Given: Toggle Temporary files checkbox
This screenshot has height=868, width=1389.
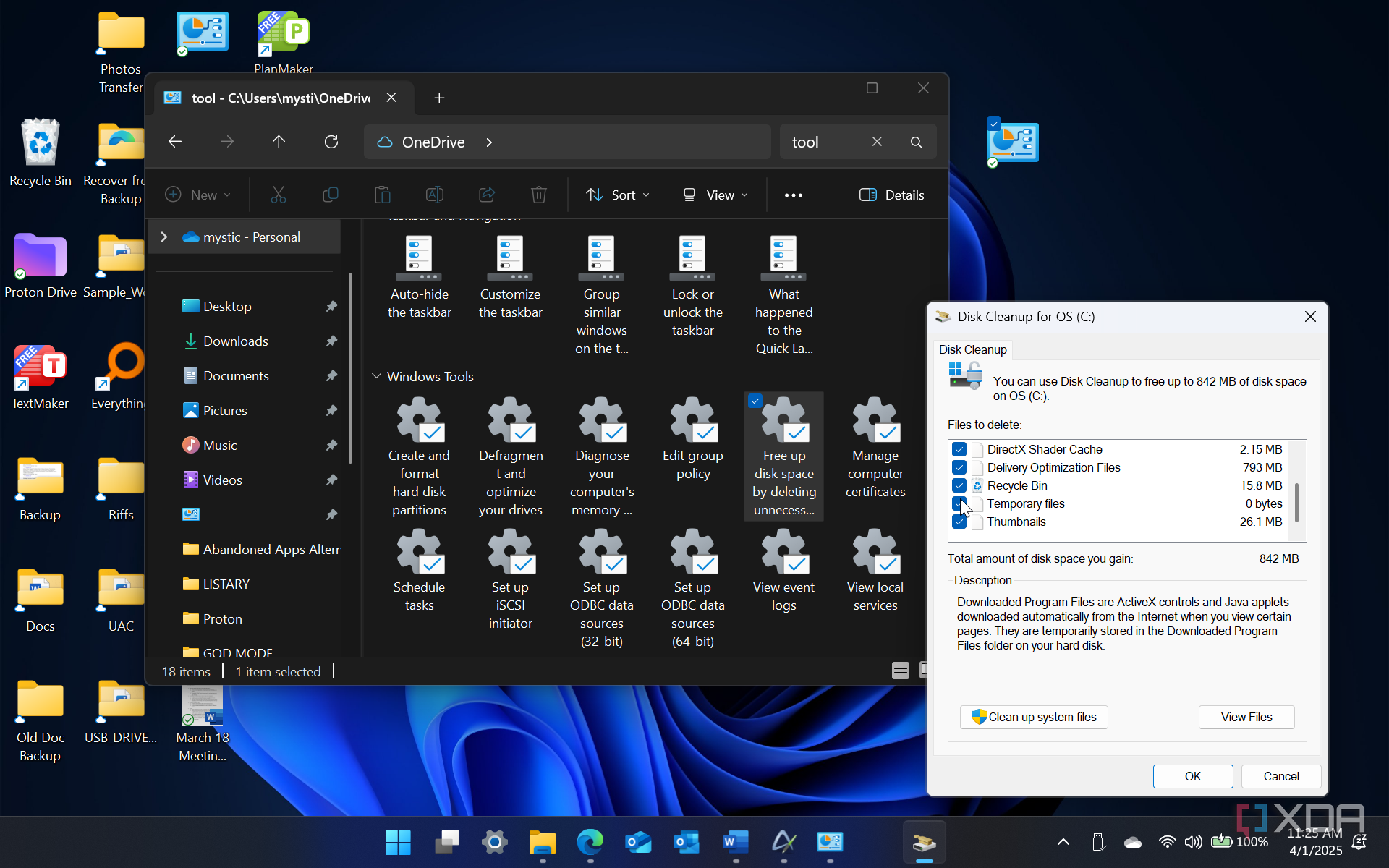Looking at the screenshot, I should point(959,503).
